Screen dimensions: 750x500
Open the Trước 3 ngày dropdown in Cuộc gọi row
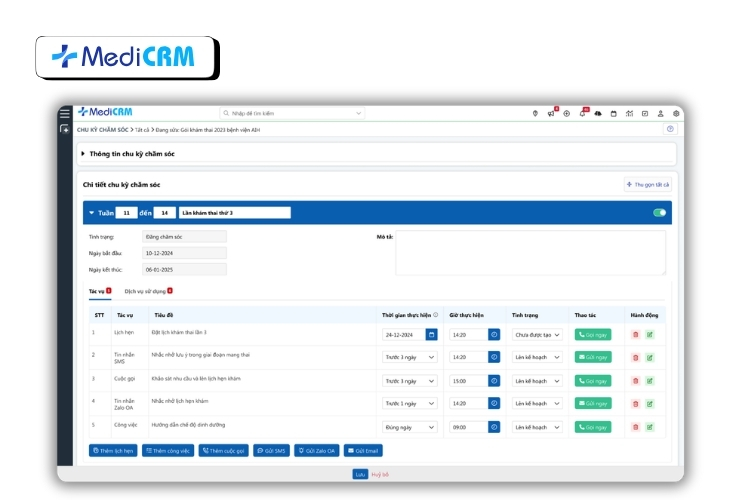click(409, 381)
